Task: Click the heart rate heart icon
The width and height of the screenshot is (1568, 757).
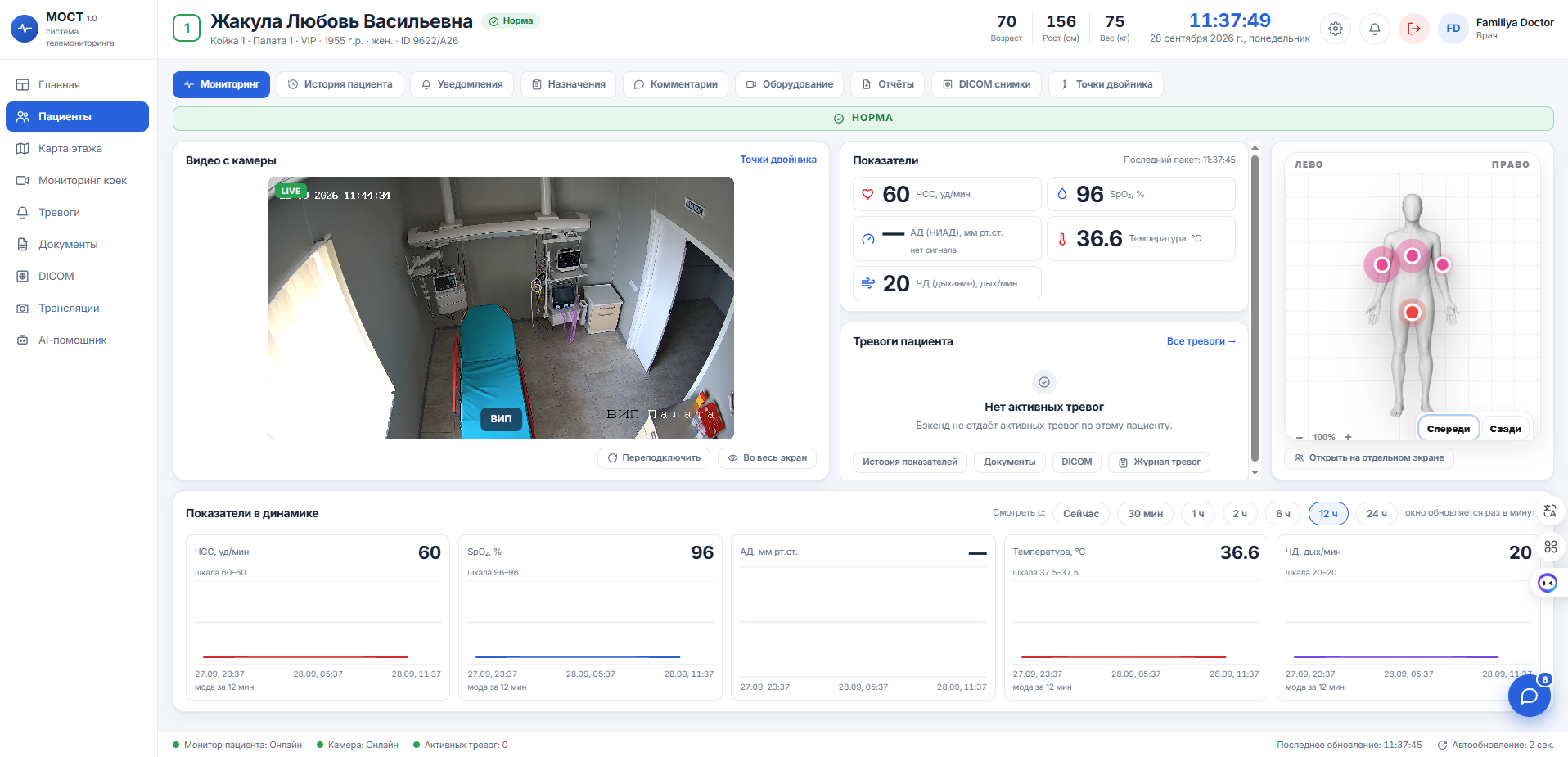Action: click(x=867, y=194)
